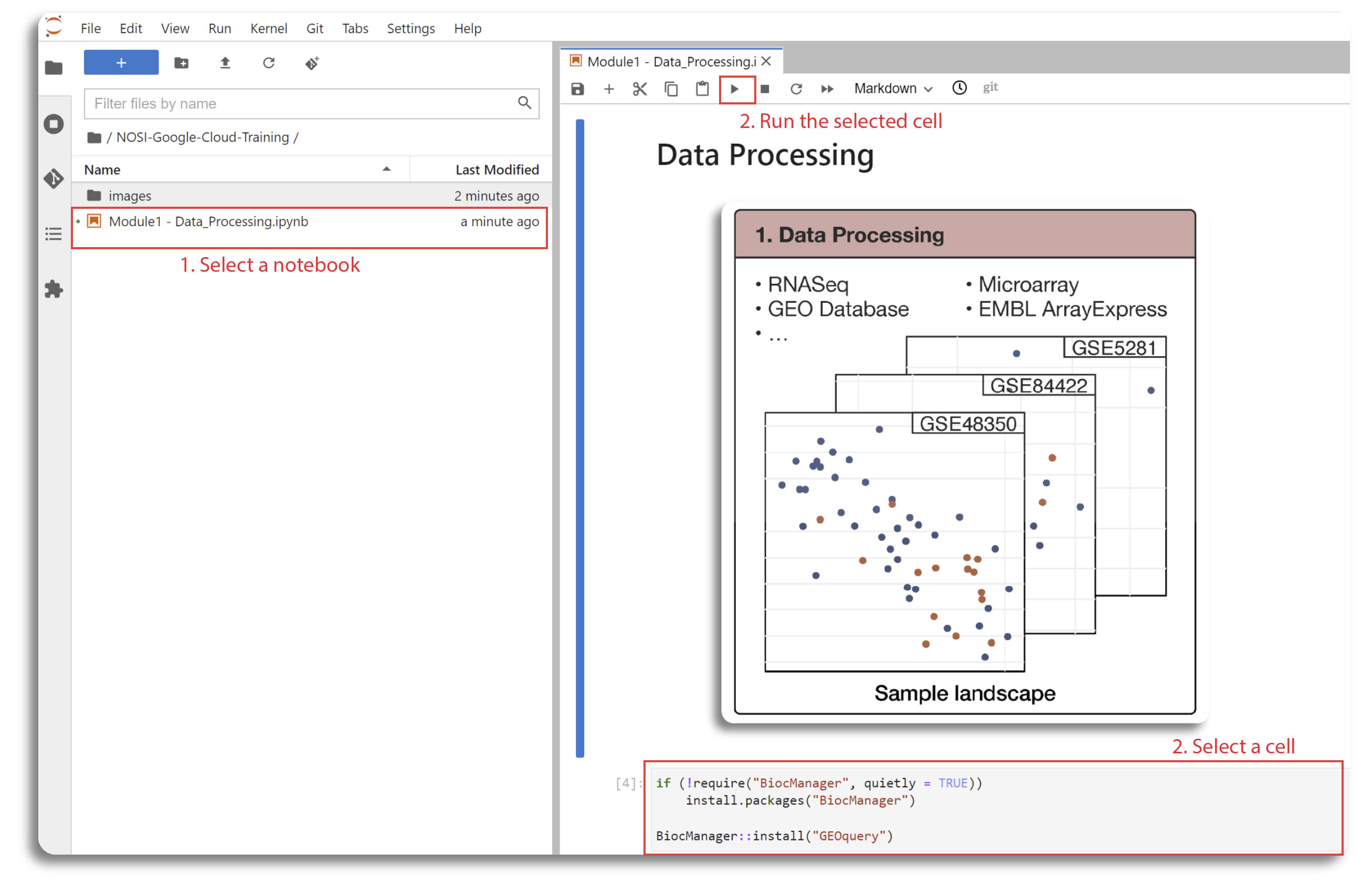Interrupt the kernel with stop button

pyautogui.click(x=764, y=89)
